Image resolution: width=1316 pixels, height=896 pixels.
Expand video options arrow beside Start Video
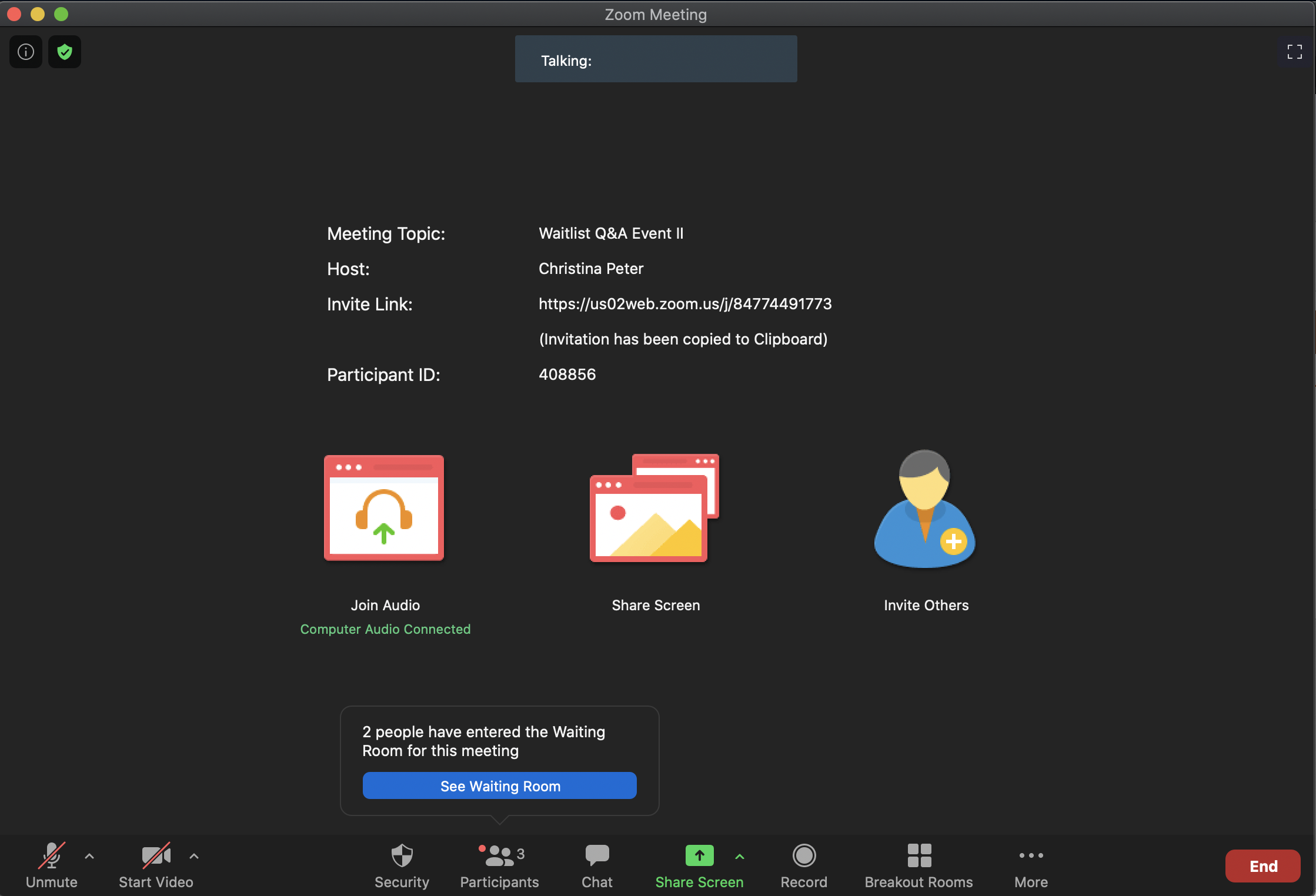pyautogui.click(x=194, y=857)
